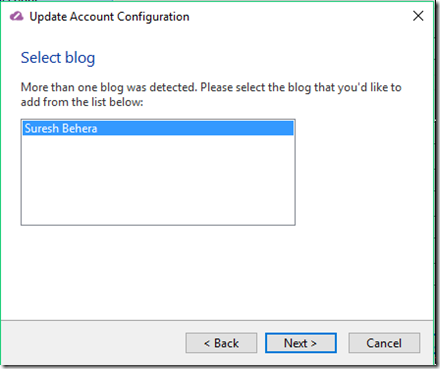Open the system menu via the Open Live Writer icon
The height and width of the screenshot is (369, 440).
[x=16, y=16]
